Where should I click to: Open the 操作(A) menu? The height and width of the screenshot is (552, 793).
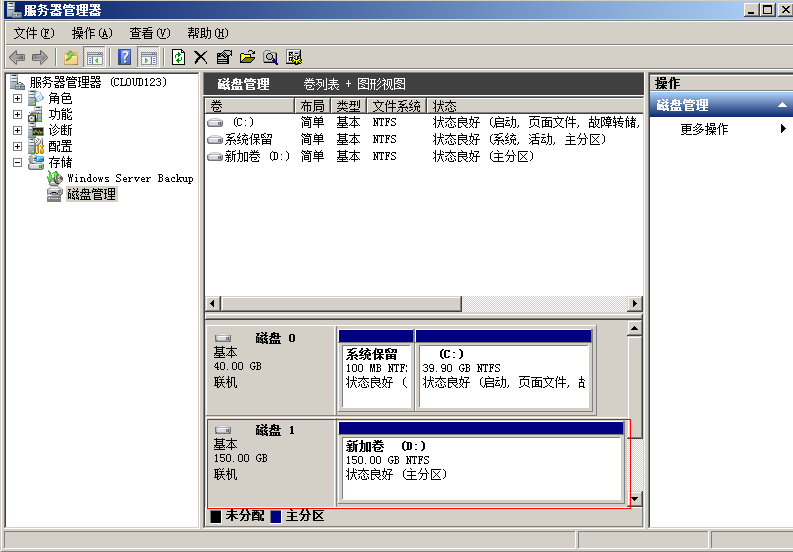[91, 33]
